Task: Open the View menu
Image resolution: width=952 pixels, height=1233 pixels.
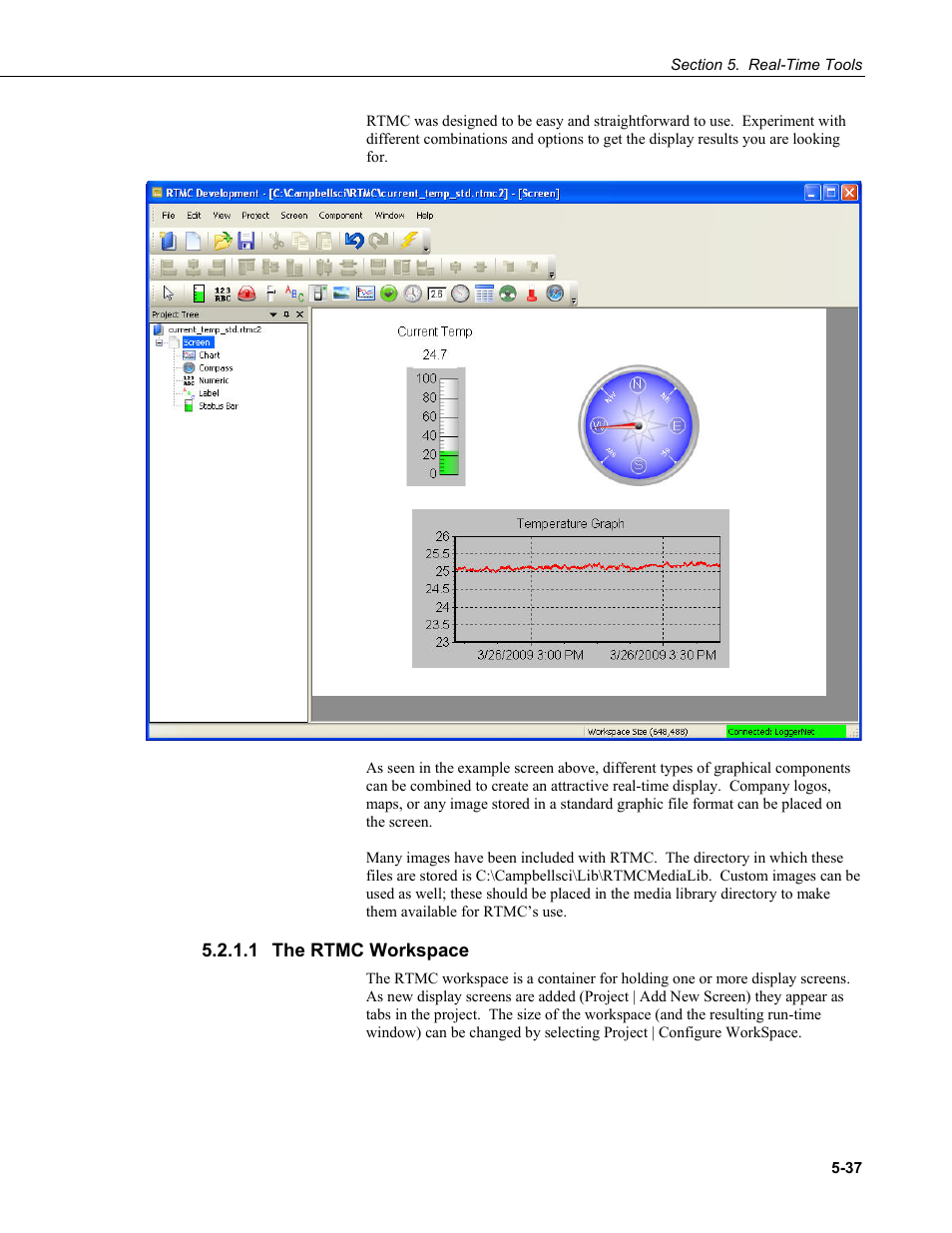Action: 222,216
